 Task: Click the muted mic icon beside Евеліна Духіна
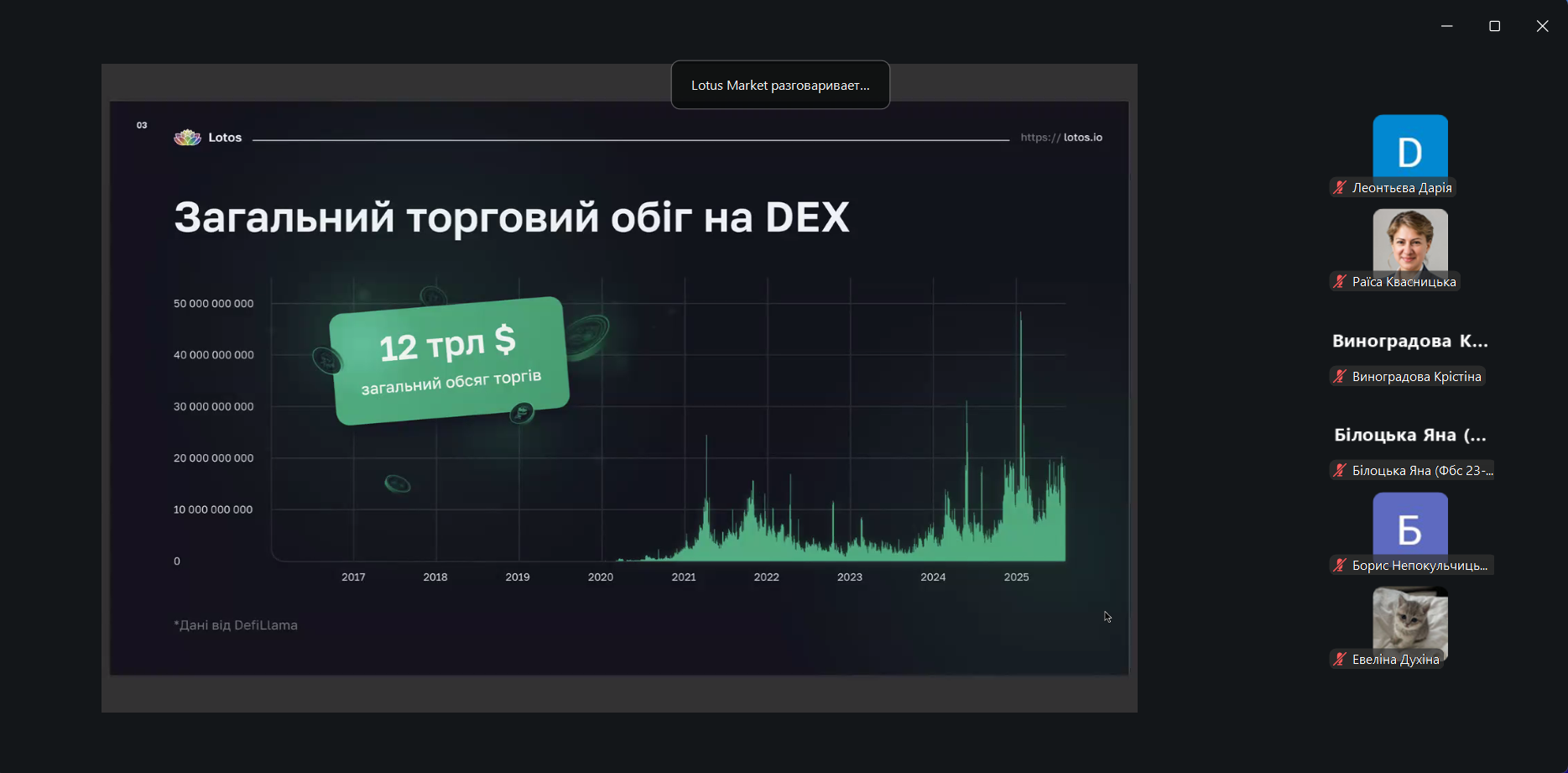click(1340, 660)
